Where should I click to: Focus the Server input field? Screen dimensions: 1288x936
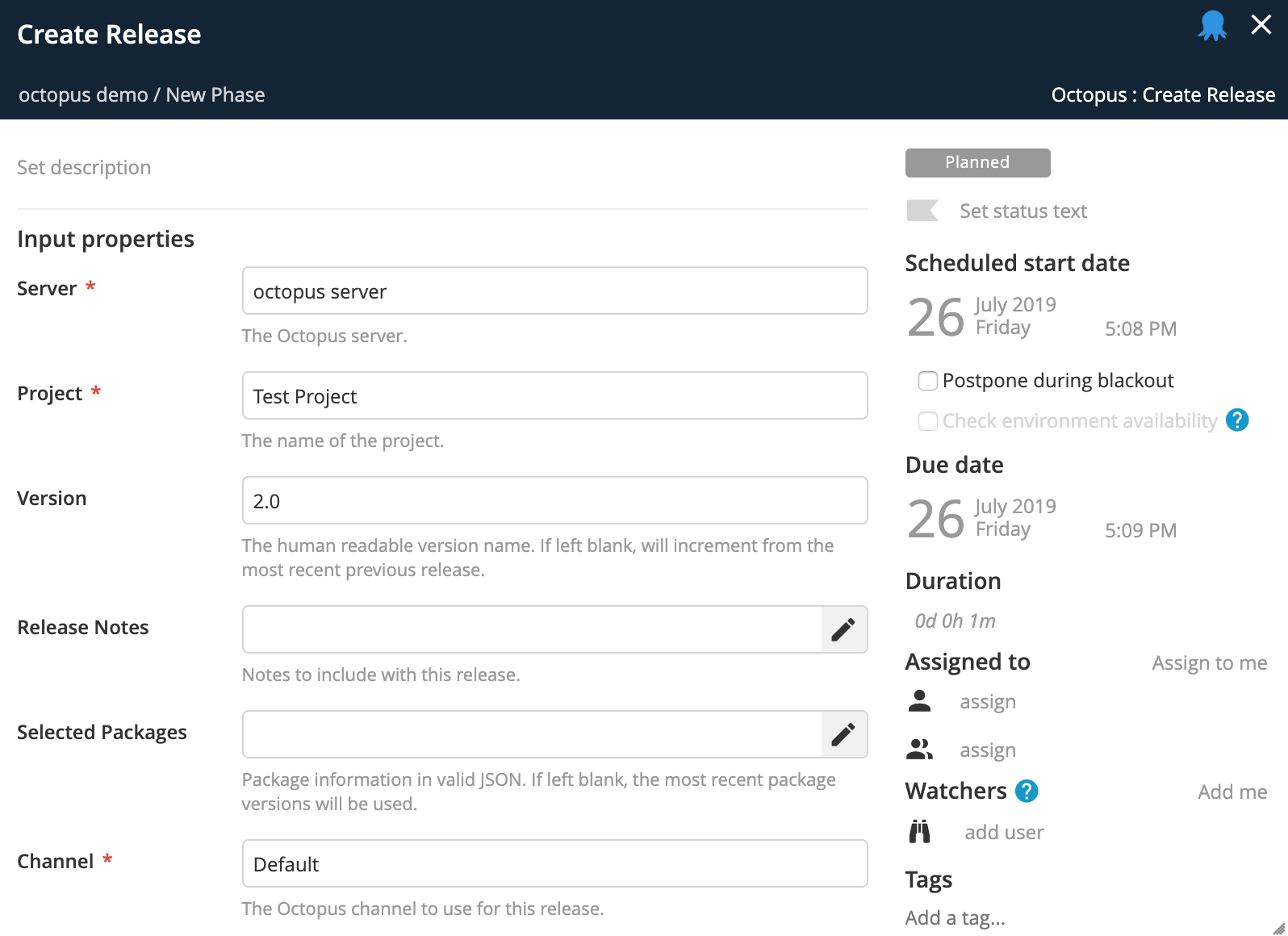554,290
